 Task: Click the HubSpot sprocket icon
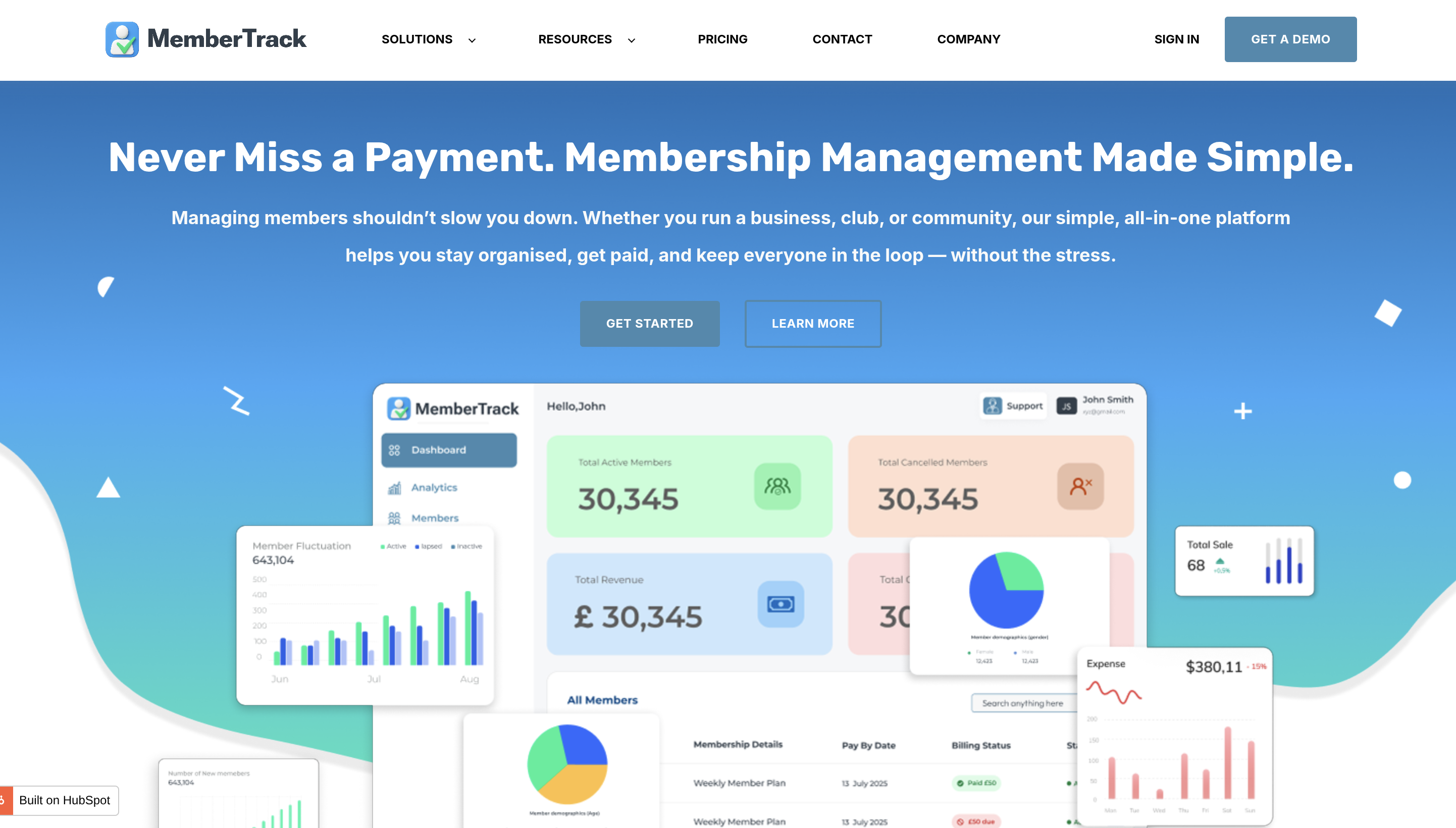(5, 800)
